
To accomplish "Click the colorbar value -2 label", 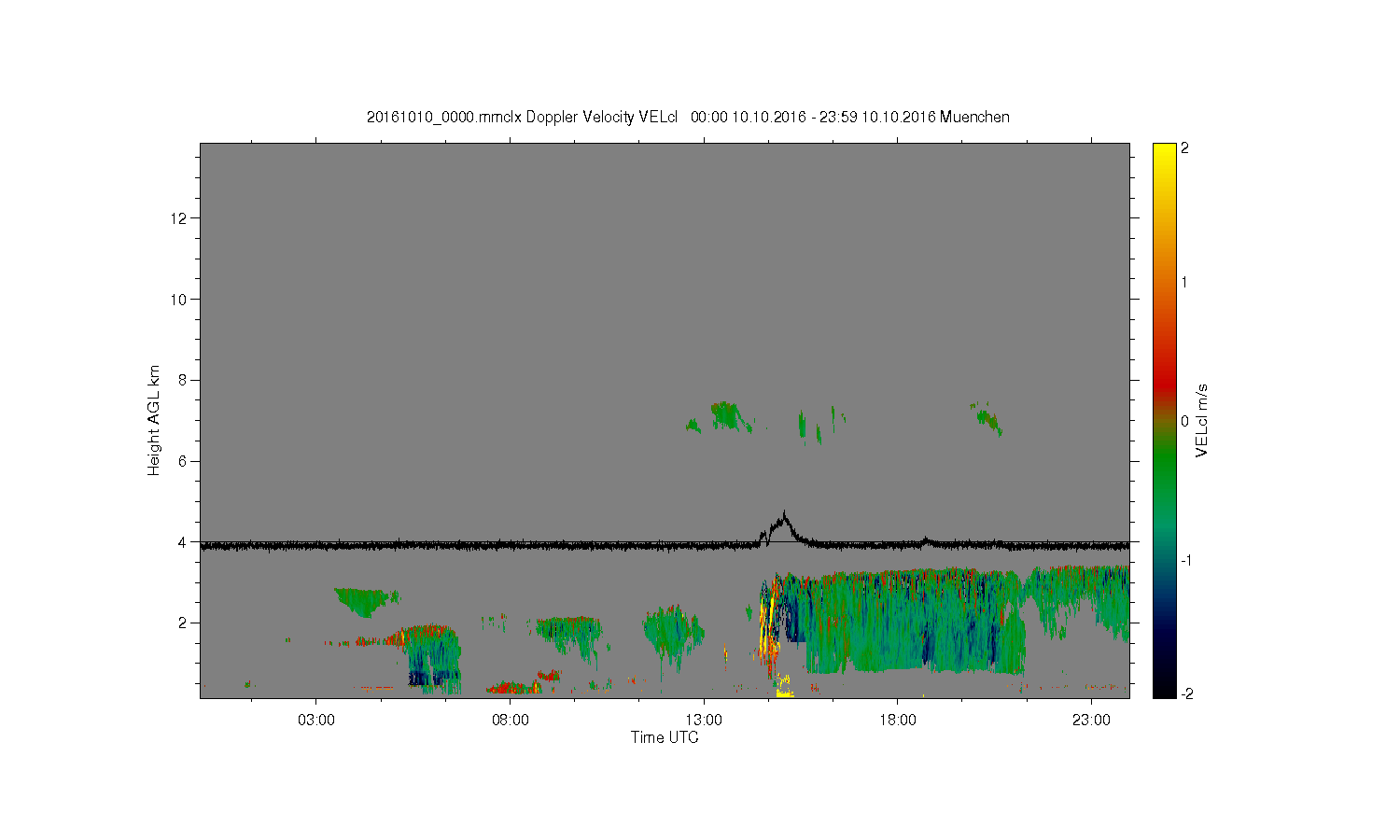I will click(1185, 693).
